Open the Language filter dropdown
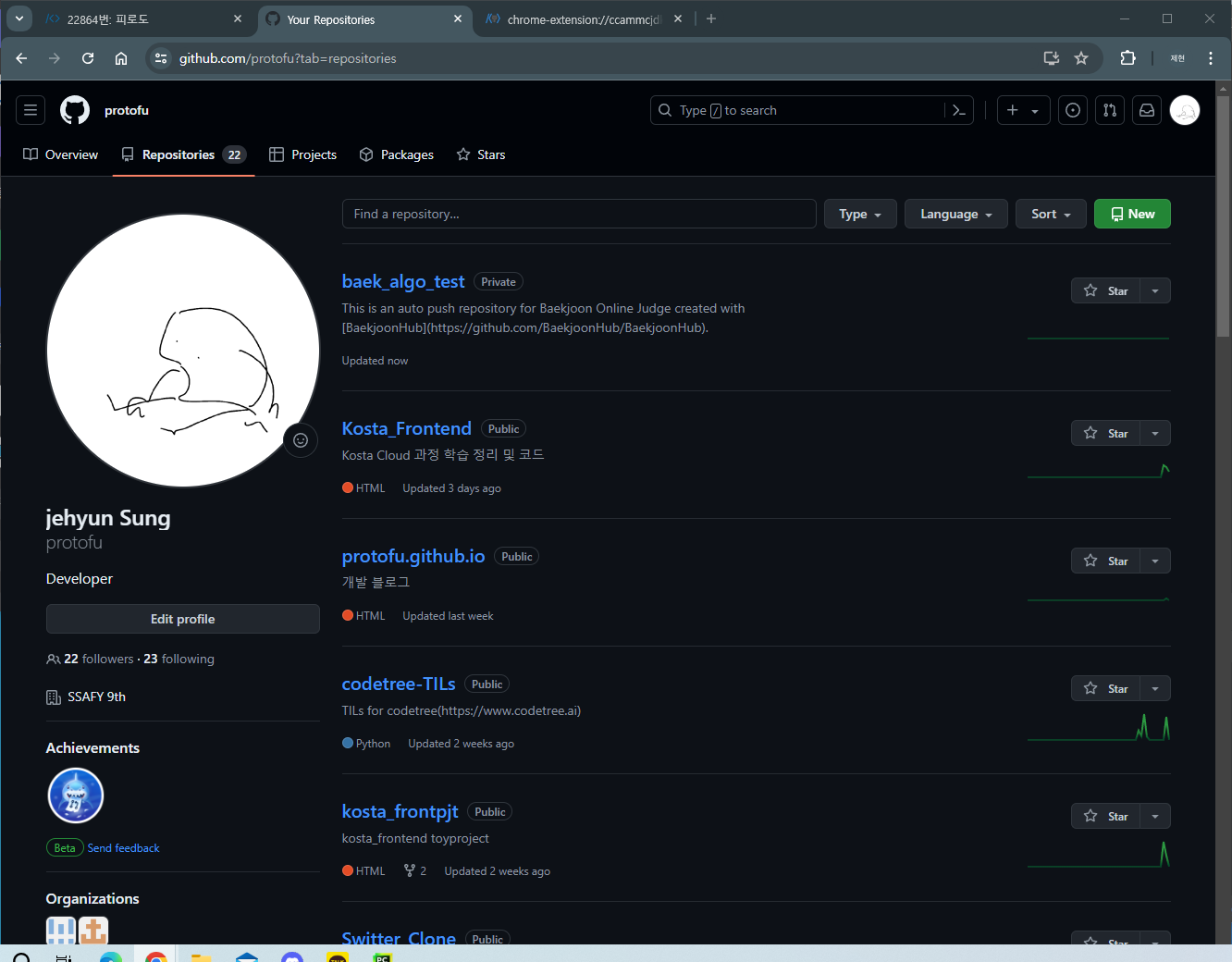 pos(956,214)
